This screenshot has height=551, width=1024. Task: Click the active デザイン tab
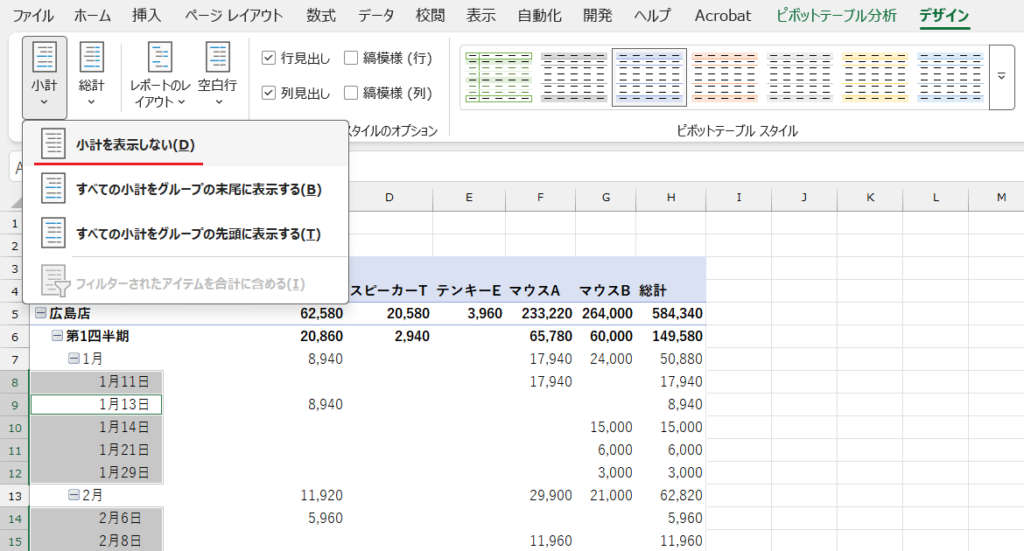click(944, 16)
